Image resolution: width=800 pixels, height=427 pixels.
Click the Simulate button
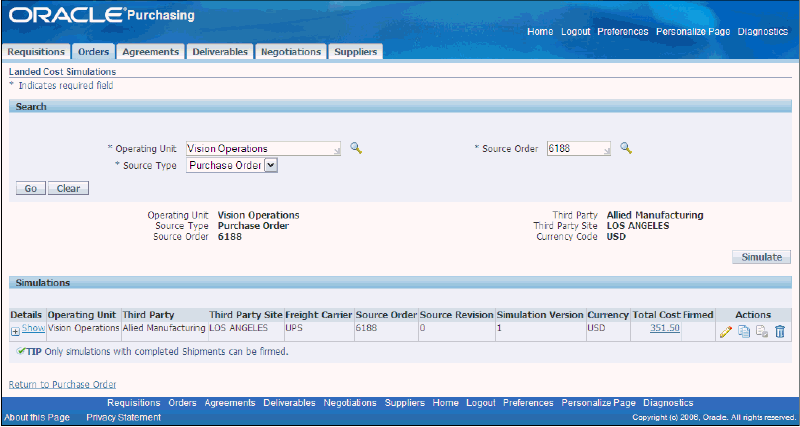(761, 257)
